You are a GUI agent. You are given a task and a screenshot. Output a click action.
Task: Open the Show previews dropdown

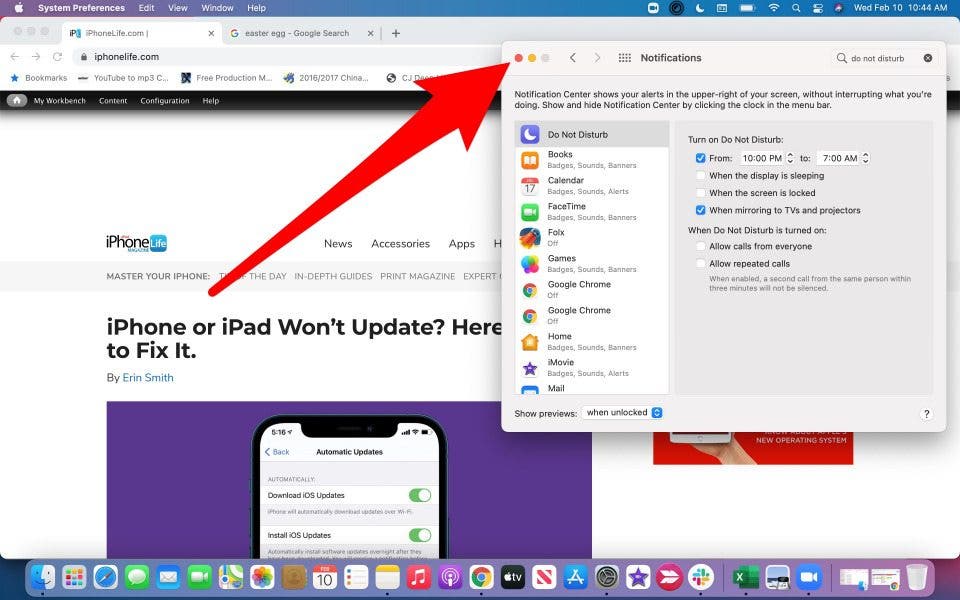[624, 413]
